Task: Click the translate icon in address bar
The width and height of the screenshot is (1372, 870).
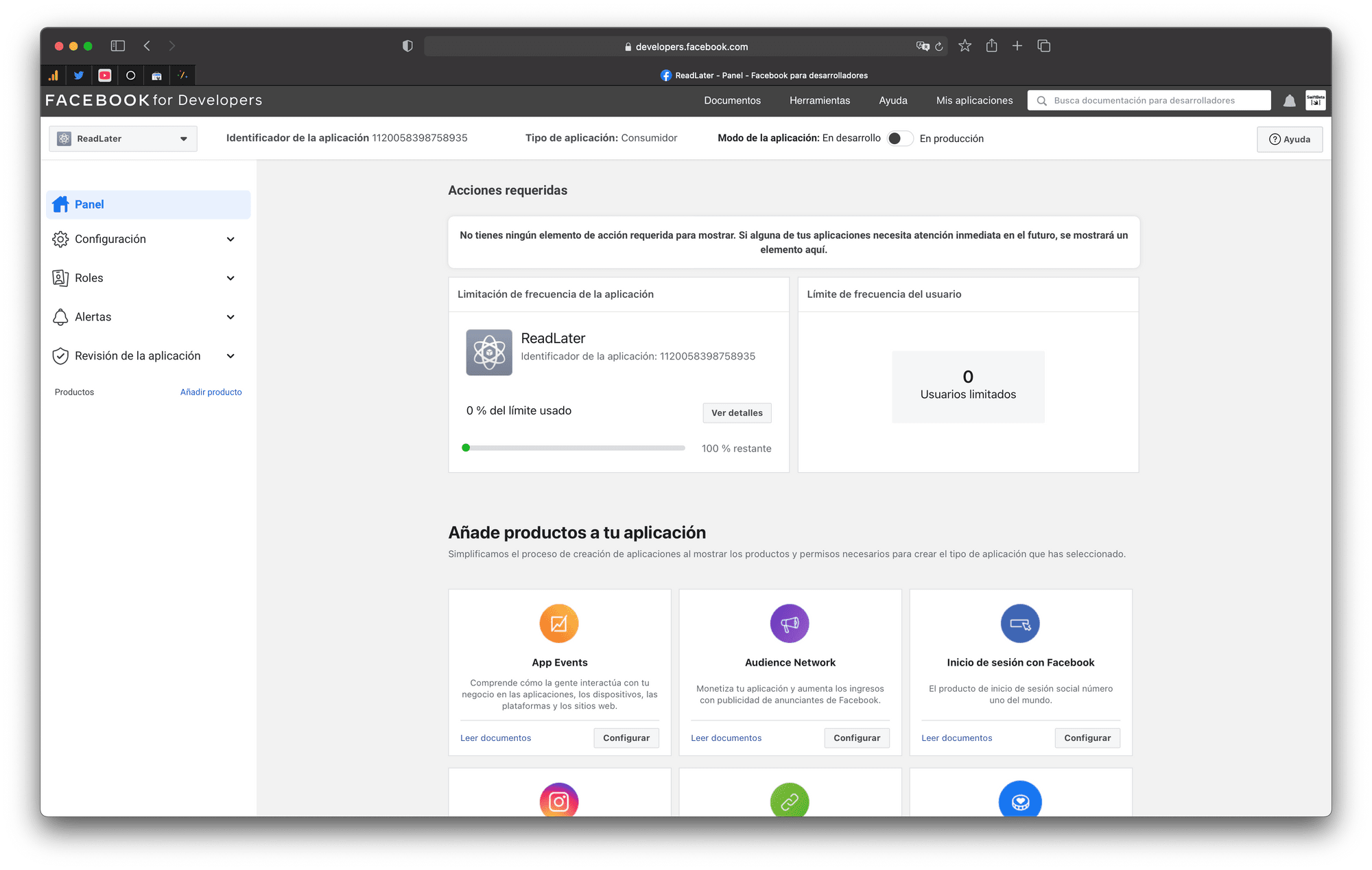Action: (x=923, y=47)
